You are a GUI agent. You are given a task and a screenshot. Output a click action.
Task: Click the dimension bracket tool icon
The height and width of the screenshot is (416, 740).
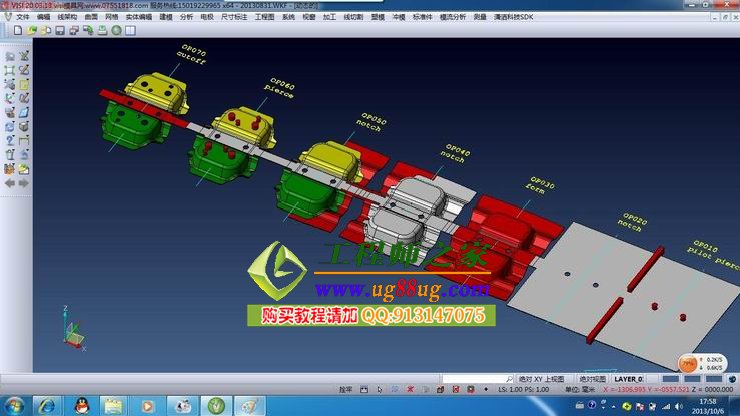(24, 141)
